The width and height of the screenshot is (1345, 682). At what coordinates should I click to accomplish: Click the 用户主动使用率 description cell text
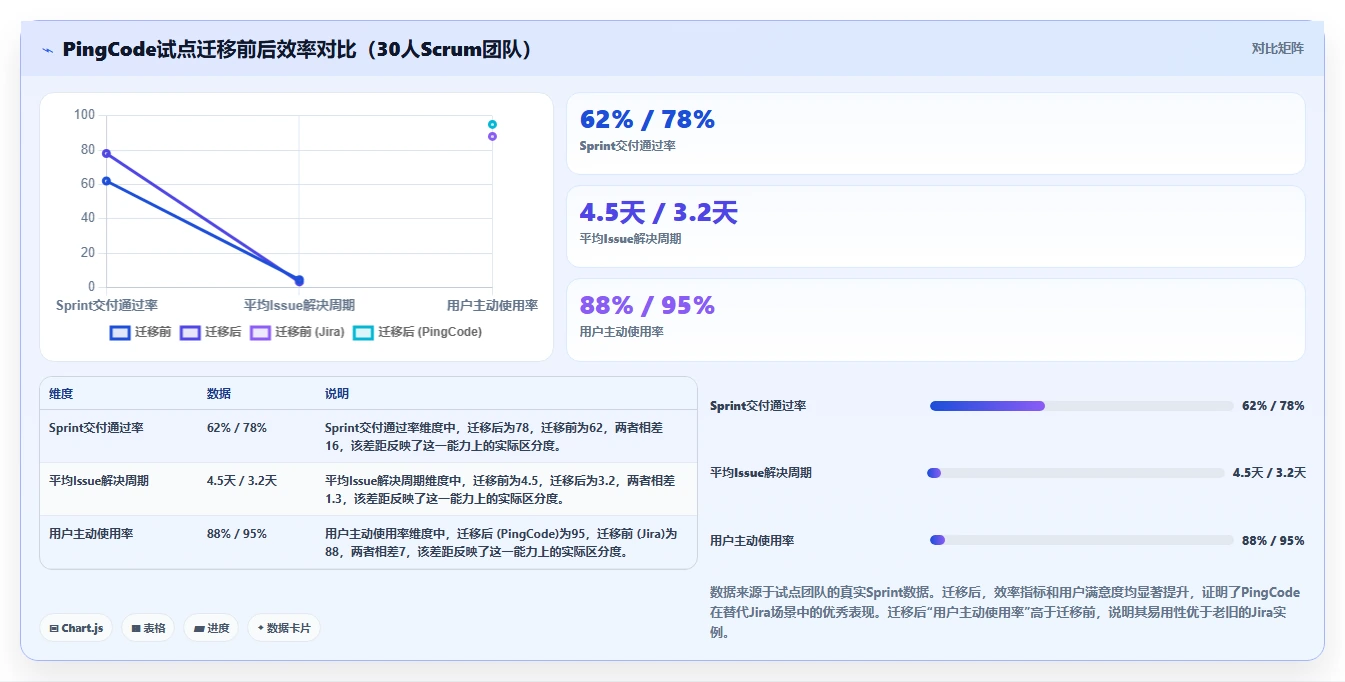coord(501,543)
